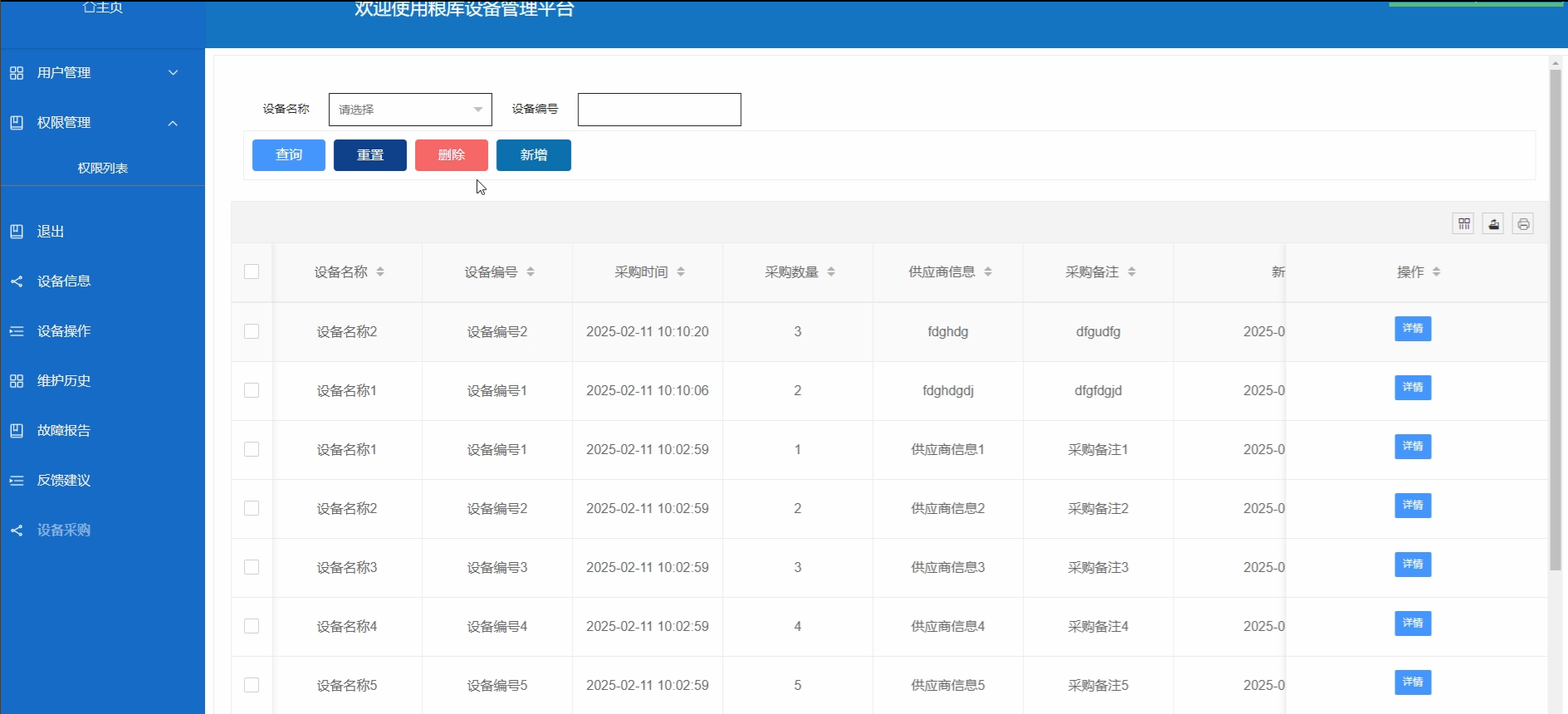This screenshot has height=714, width=1568.
Task: Open 详情 for 供应商信息1 row
Action: click(x=1413, y=447)
